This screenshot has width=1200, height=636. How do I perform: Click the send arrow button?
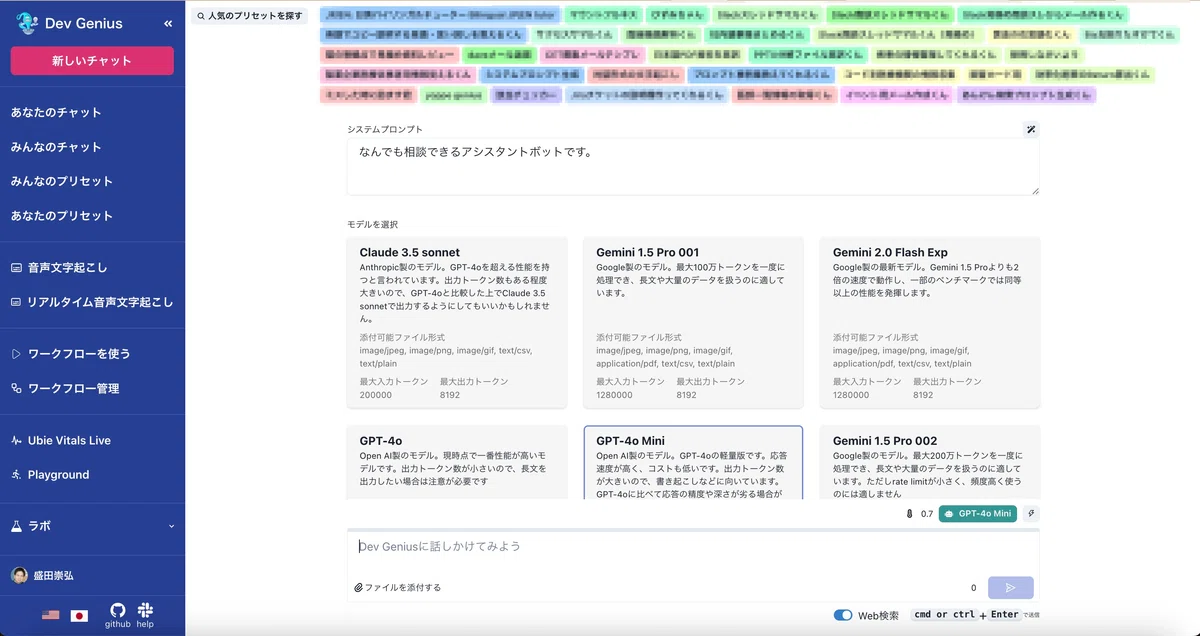click(x=1010, y=588)
